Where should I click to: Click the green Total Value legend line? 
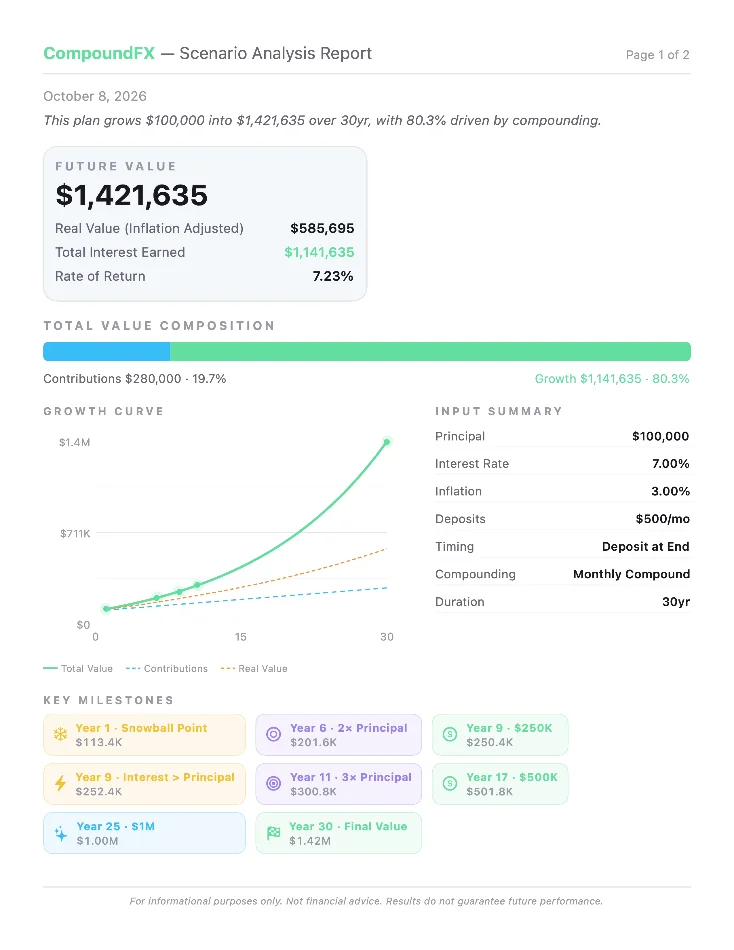click(50, 669)
